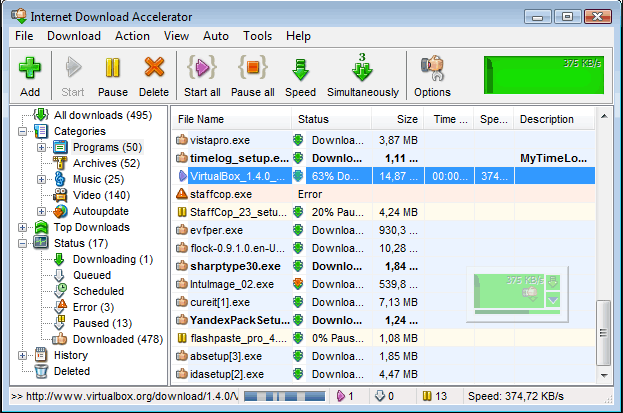Select the Deleted tree item
The height and width of the screenshot is (413, 623).
pyautogui.click(x=72, y=371)
